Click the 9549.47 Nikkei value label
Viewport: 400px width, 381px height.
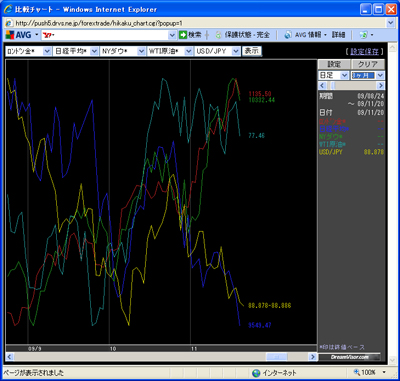coord(260,325)
